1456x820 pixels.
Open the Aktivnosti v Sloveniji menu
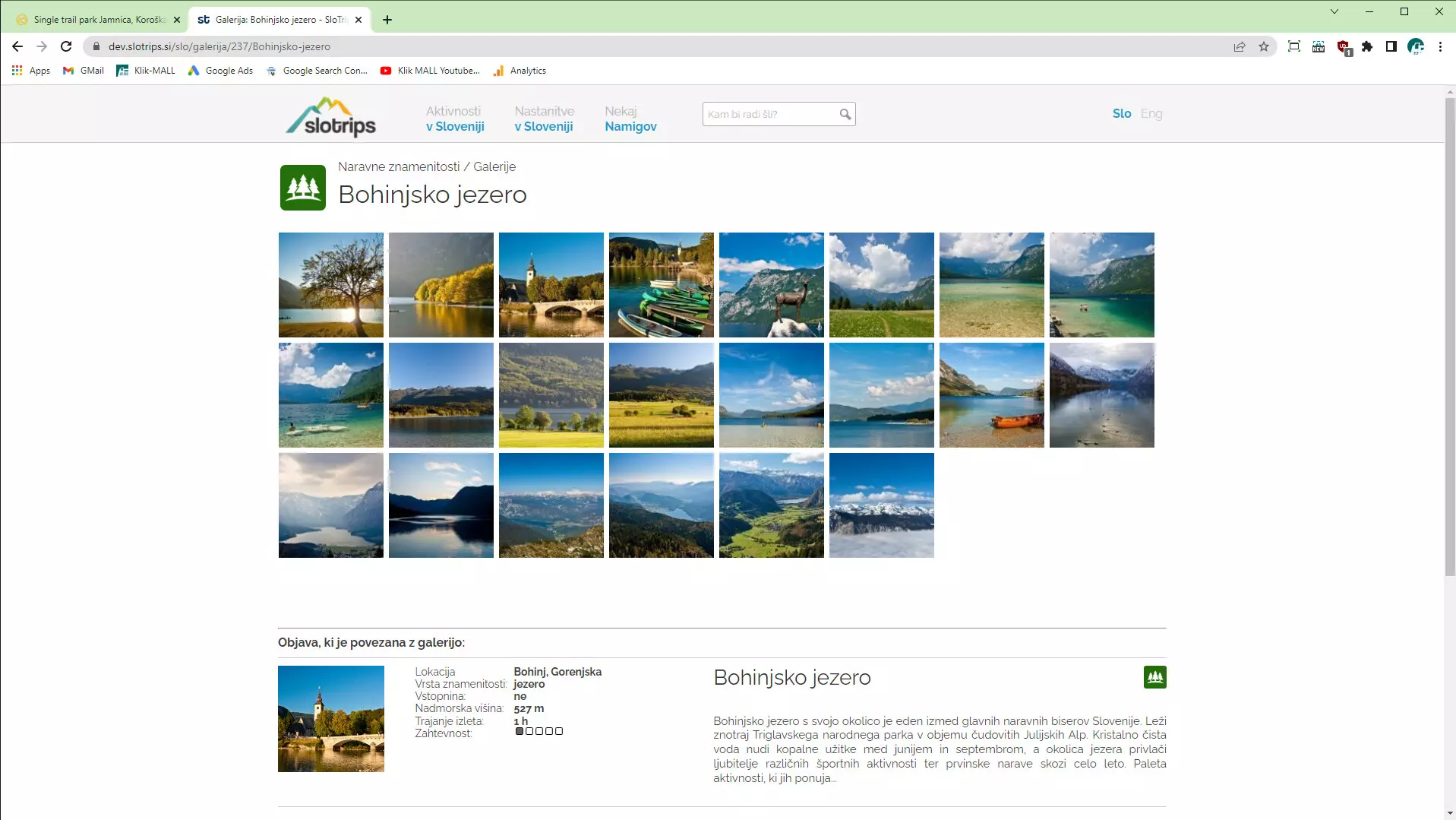[x=455, y=119]
